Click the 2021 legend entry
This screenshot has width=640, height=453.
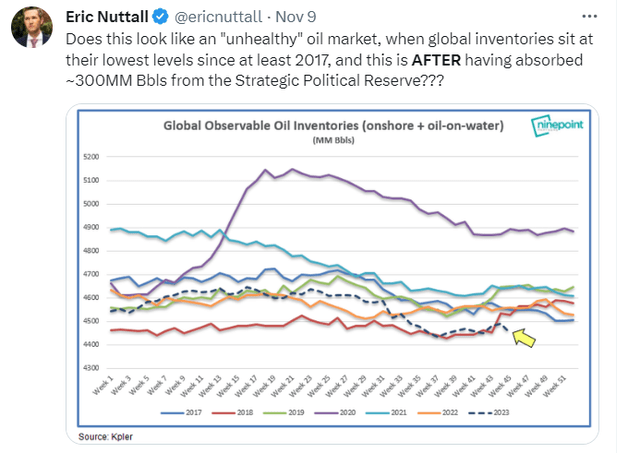[387, 413]
